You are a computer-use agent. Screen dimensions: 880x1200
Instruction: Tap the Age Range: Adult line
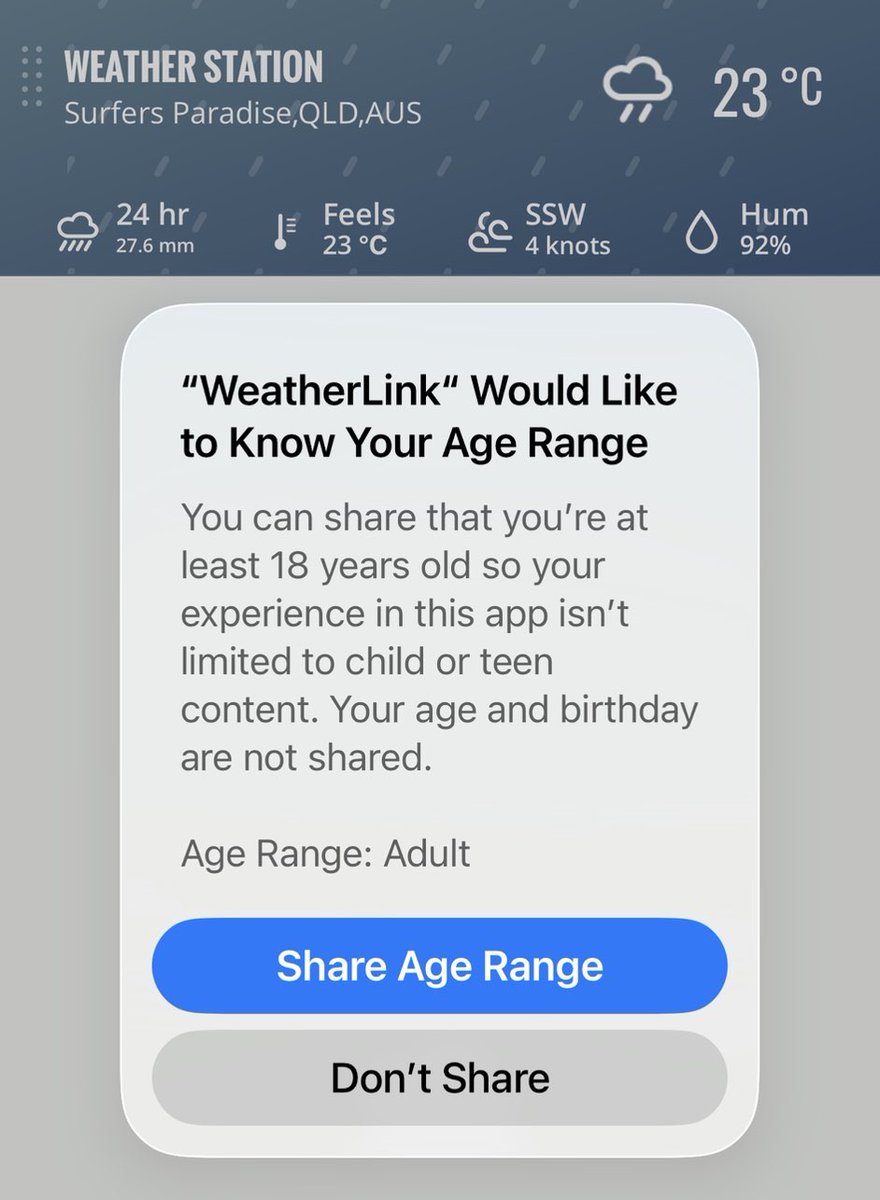(x=325, y=854)
